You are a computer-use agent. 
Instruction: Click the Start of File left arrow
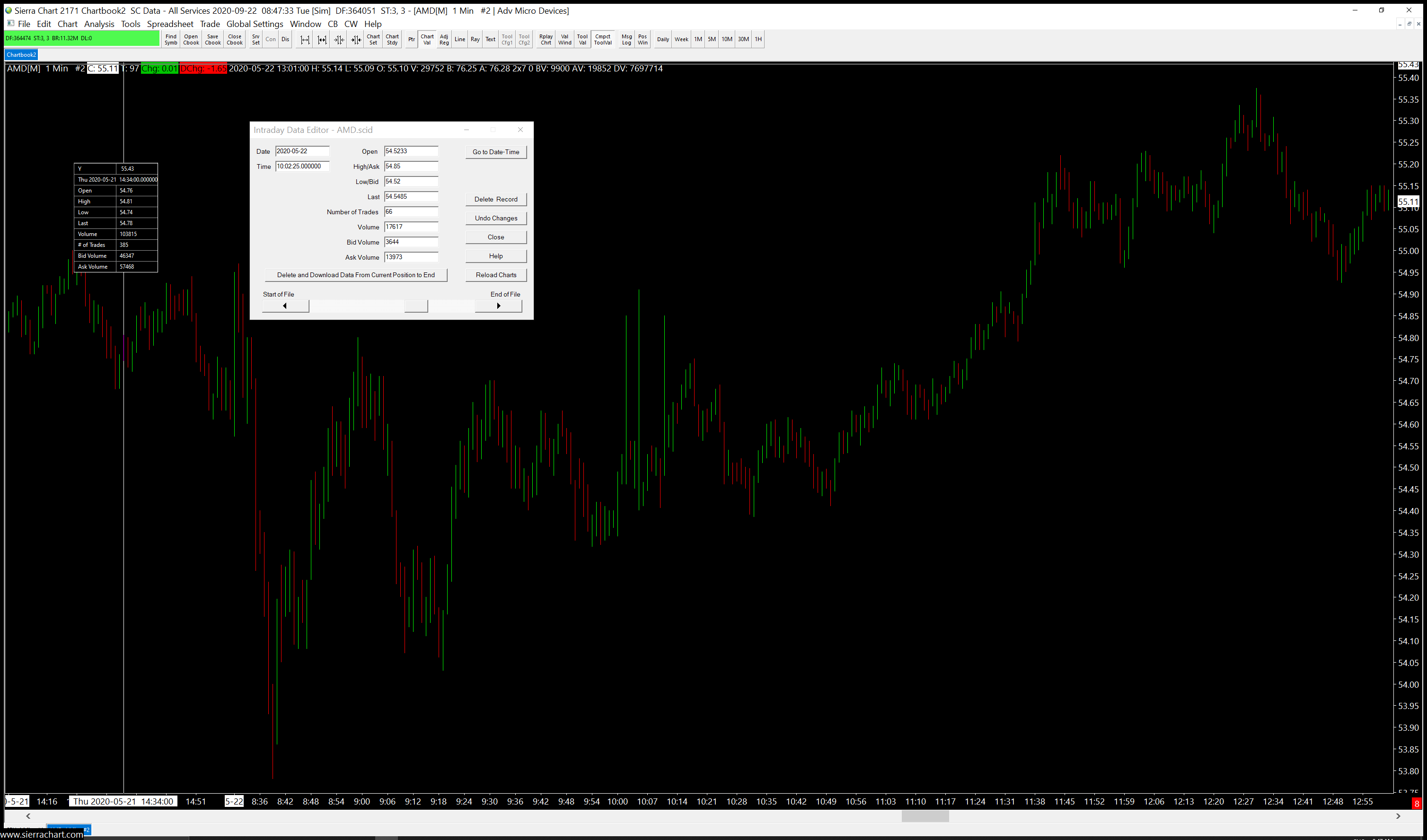tap(285, 306)
